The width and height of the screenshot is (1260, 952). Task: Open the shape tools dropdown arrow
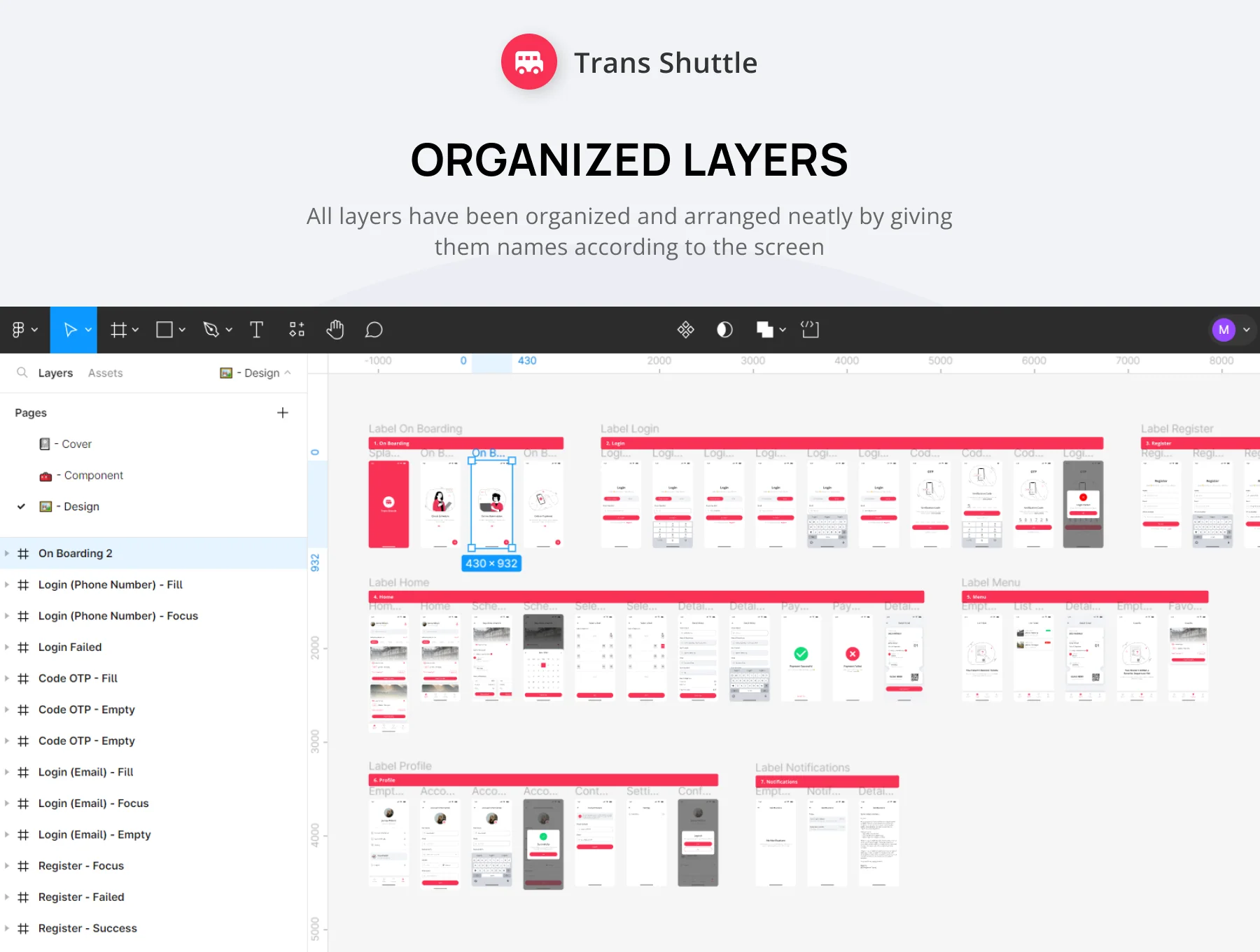coord(182,330)
